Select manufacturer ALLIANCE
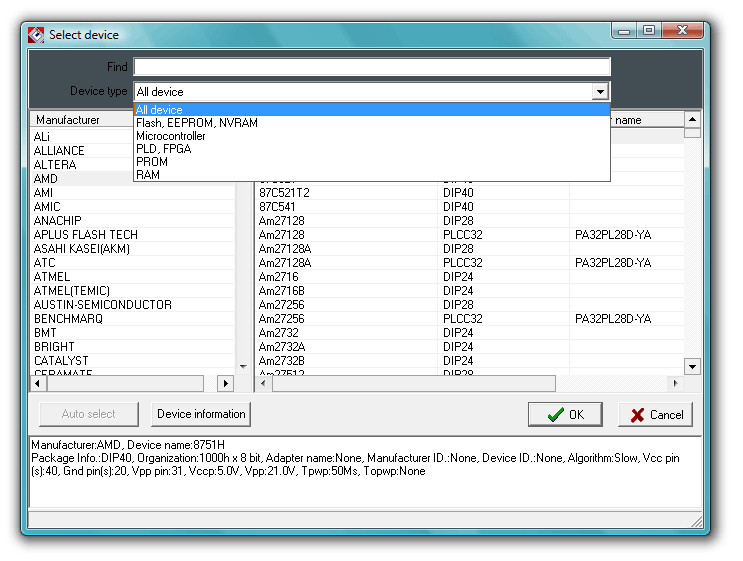The image size is (743, 561). pos(82,151)
